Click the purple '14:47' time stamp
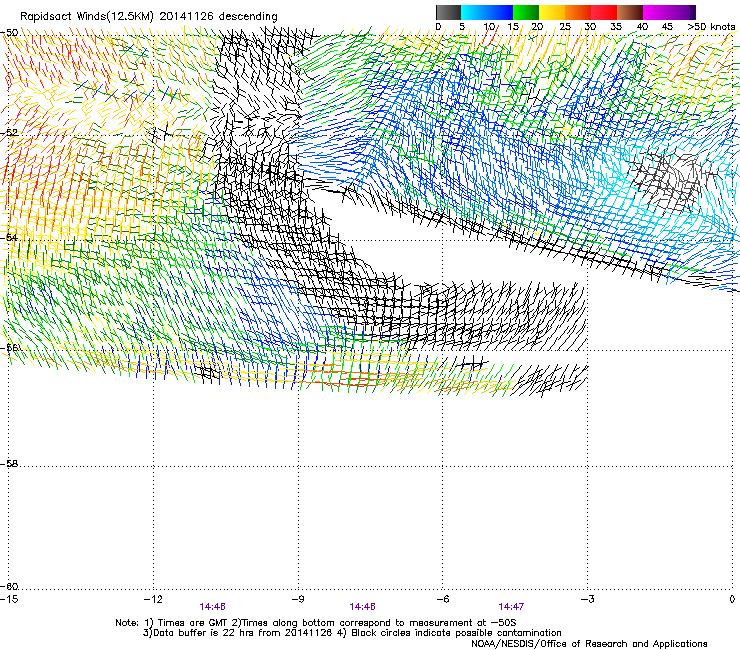 pyautogui.click(x=511, y=607)
